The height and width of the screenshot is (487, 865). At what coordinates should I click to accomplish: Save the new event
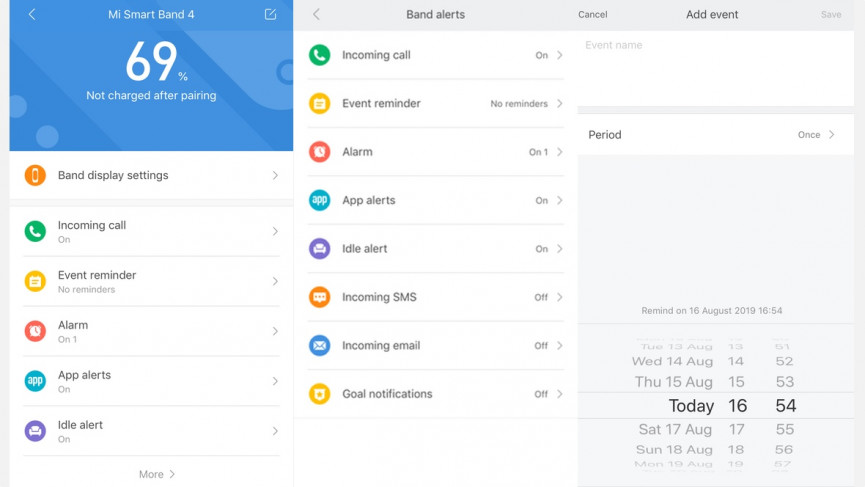(x=831, y=14)
